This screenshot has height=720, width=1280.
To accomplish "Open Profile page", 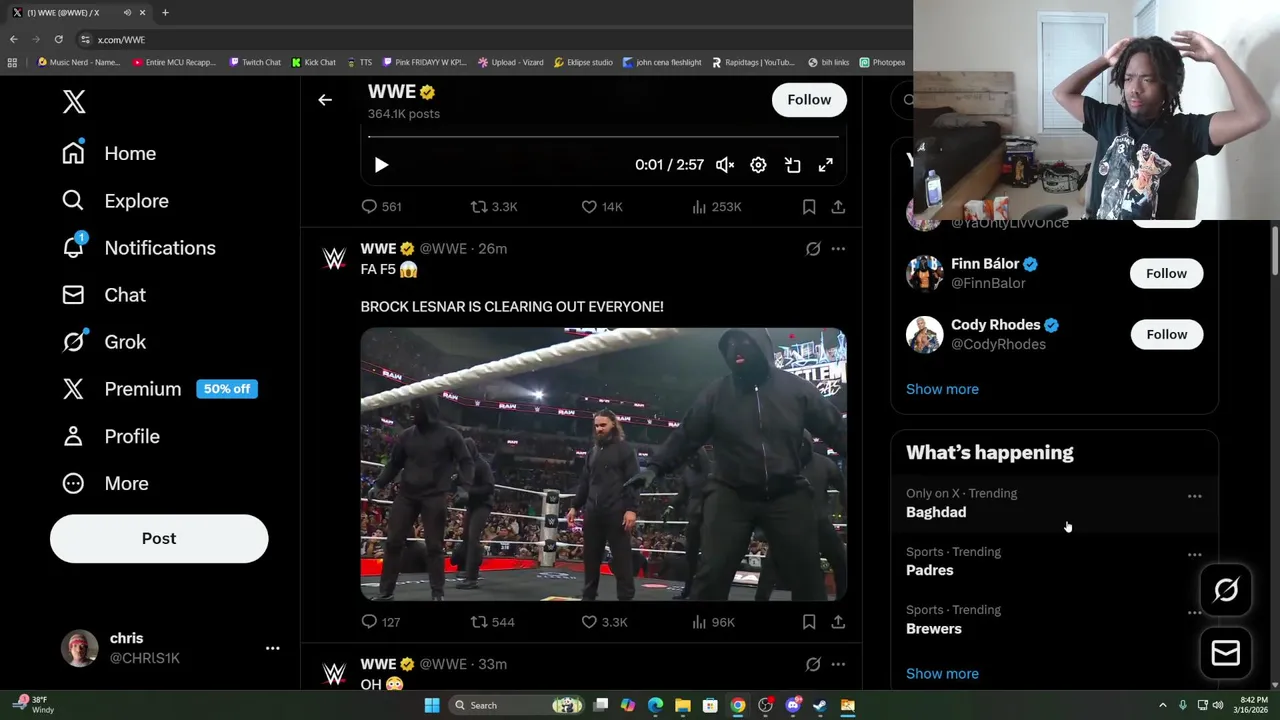I will [110, 436].
